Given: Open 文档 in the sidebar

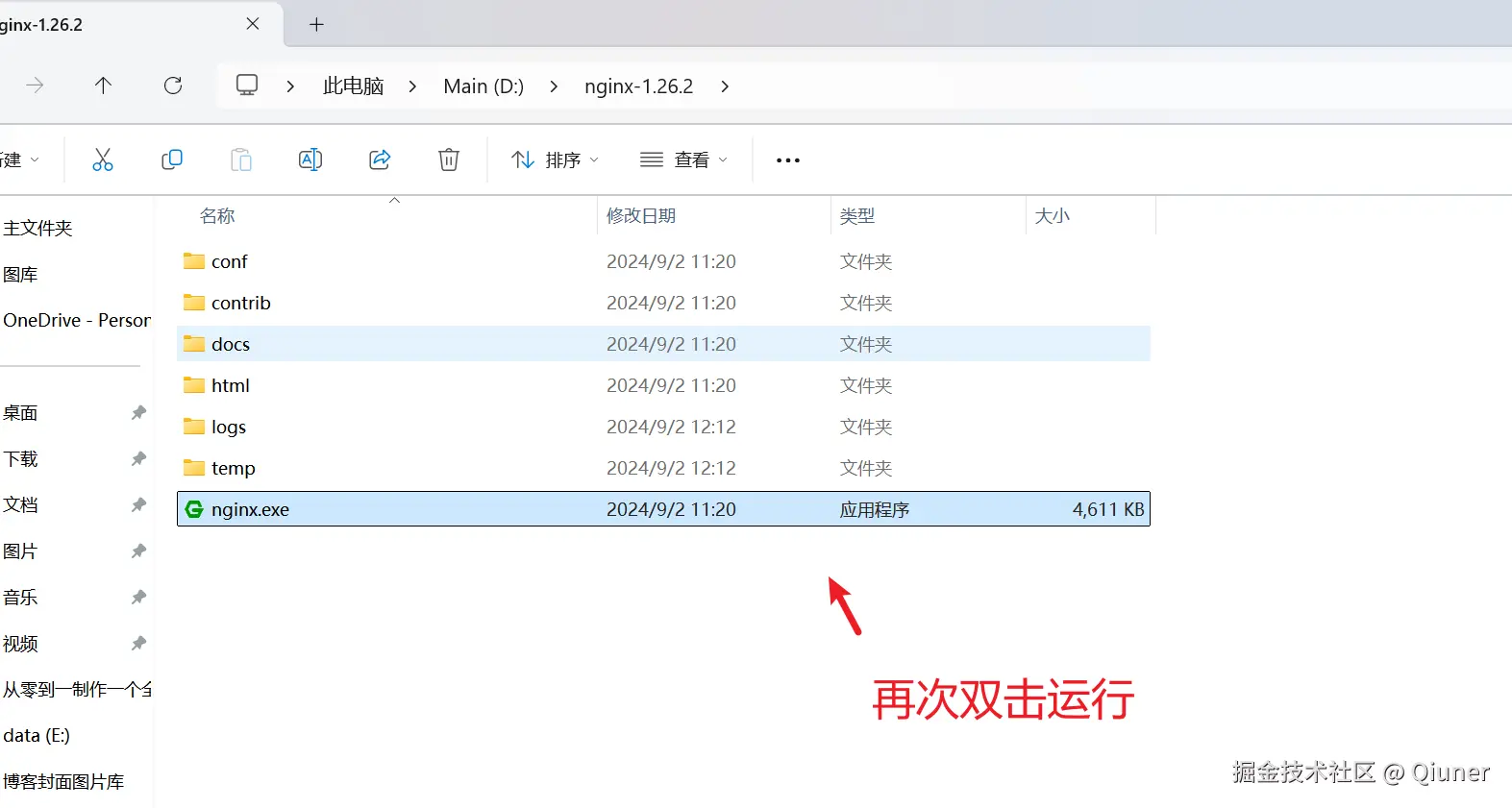Looking at the screenshot, I should [x=20, y=504].
